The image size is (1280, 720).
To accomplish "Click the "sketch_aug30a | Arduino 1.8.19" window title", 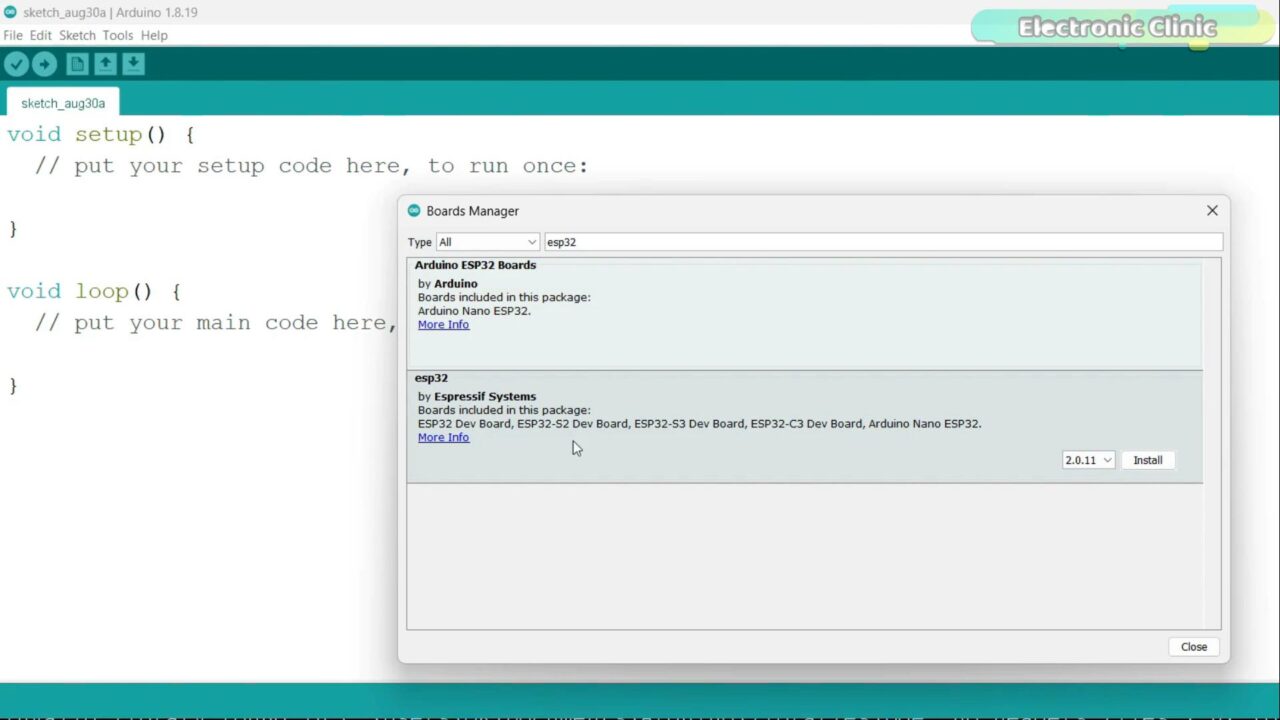I will click(110, 13).
